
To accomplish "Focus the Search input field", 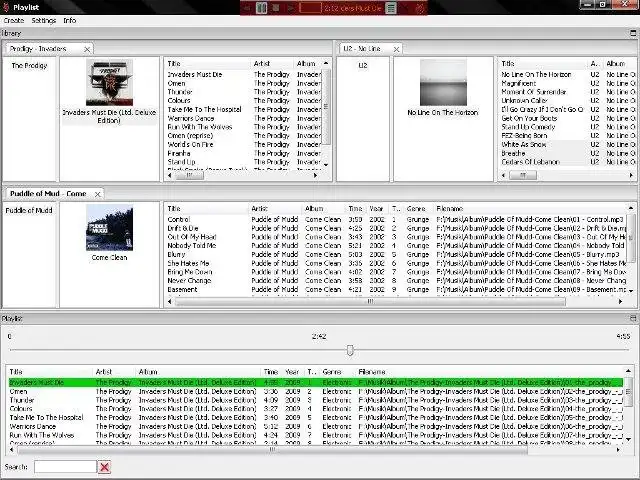I will [x=65, y=467].
